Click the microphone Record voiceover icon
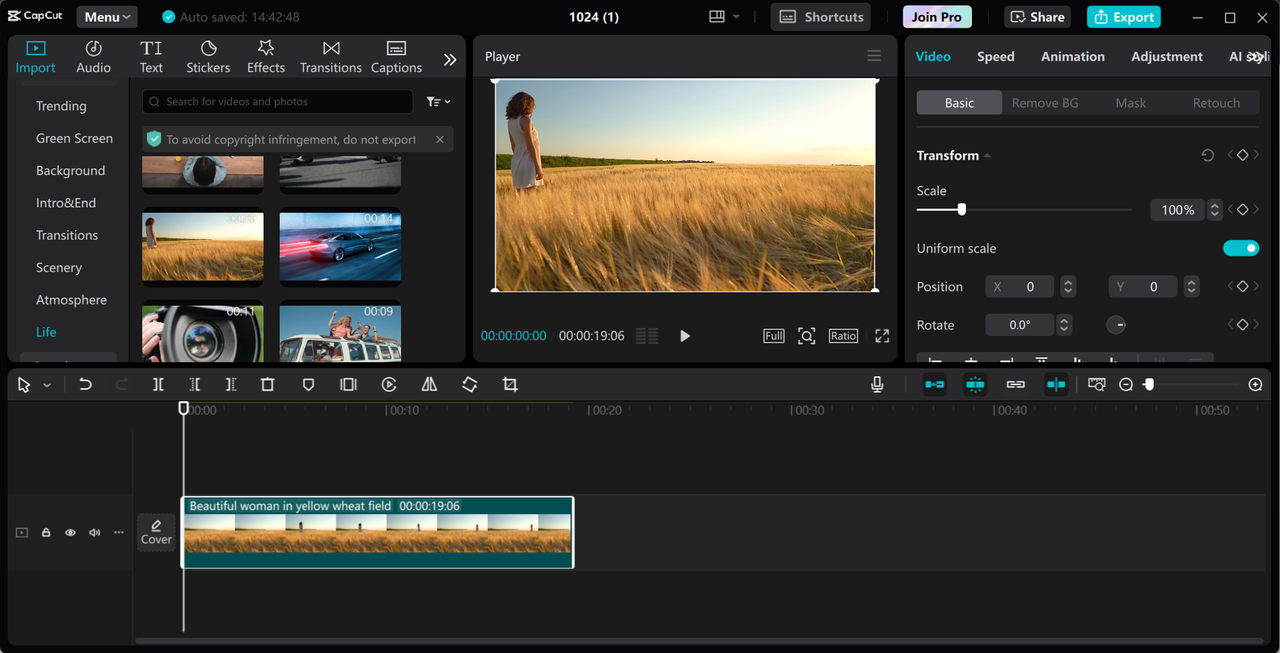Image resolution: width=1280 pixels, height=653 pixels. click(877, 384)
